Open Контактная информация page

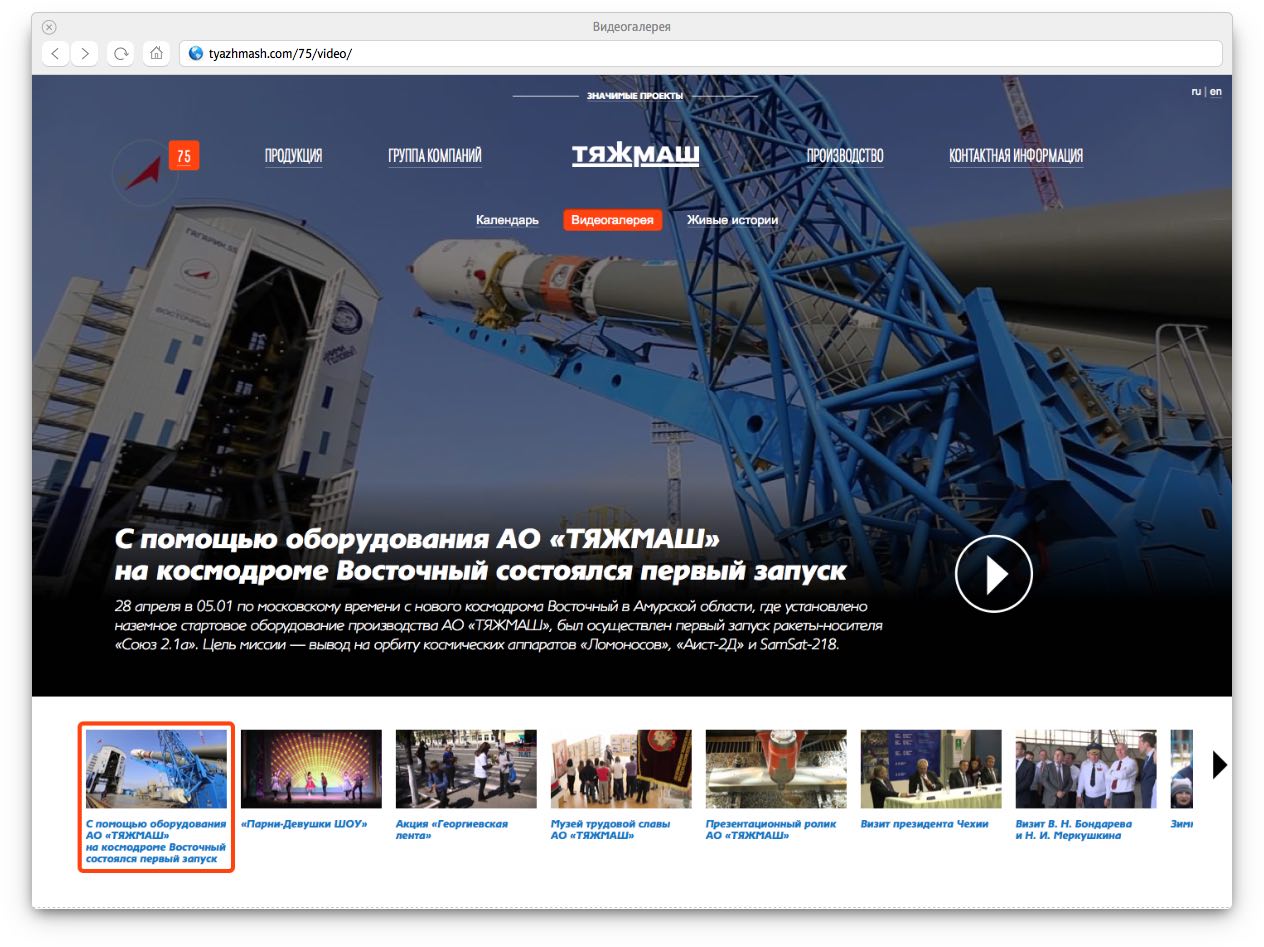click(x=1015, y=156)
